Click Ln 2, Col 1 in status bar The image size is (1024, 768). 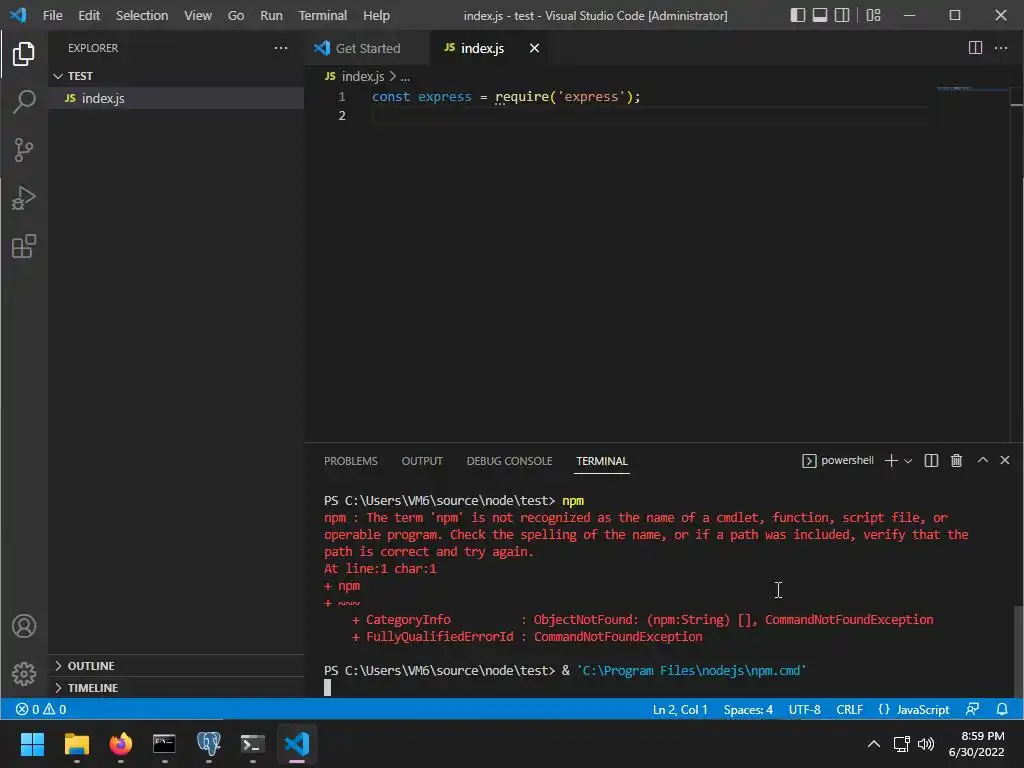[x=680, y=709]
